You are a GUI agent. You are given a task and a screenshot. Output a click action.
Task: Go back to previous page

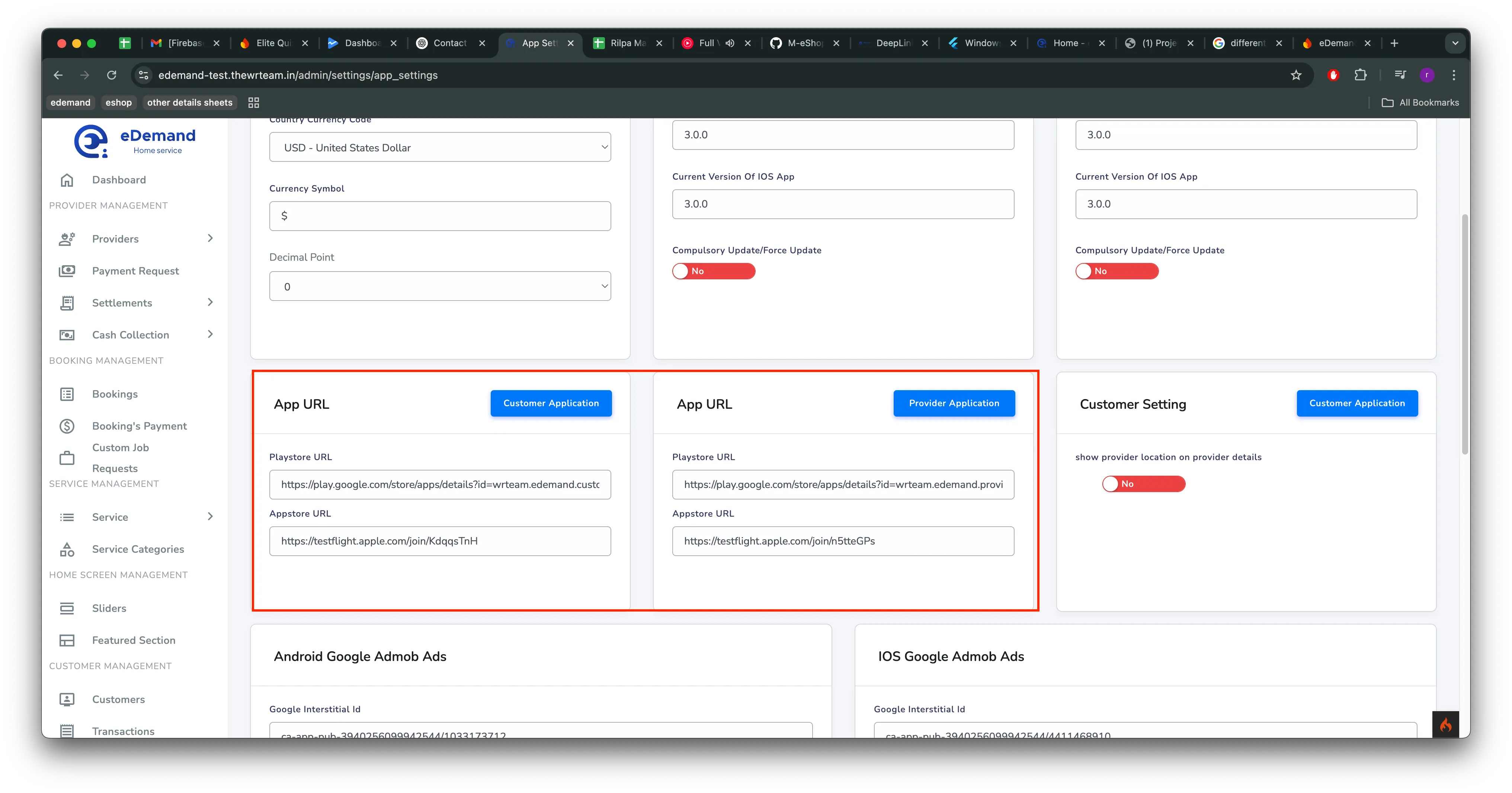[x=58, y=75]
